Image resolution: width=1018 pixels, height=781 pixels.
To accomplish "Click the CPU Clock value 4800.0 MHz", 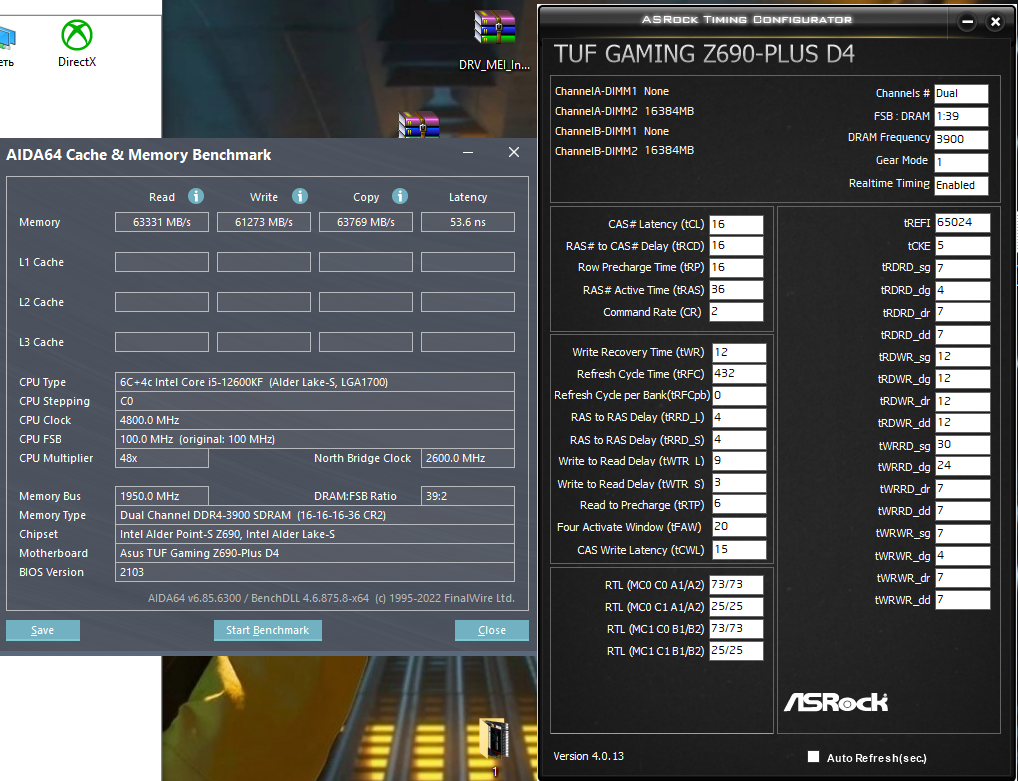I will pyautogui.click(x=315, y=420).
